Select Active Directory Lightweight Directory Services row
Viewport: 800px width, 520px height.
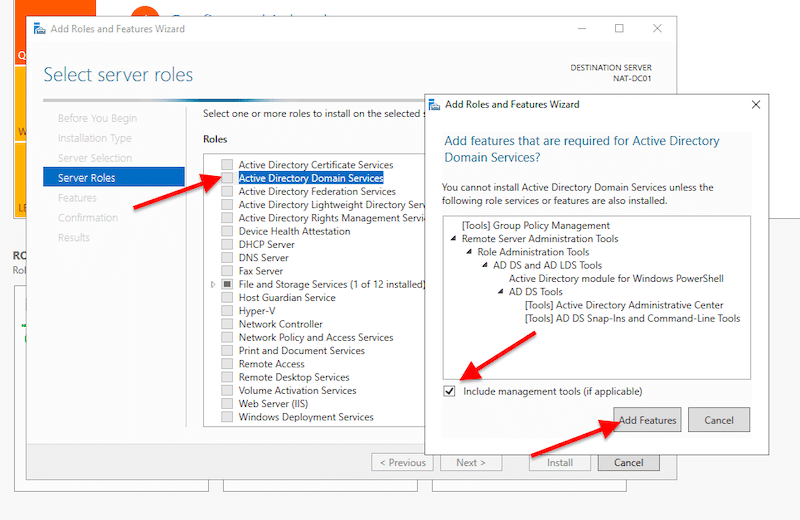(332, 205)
